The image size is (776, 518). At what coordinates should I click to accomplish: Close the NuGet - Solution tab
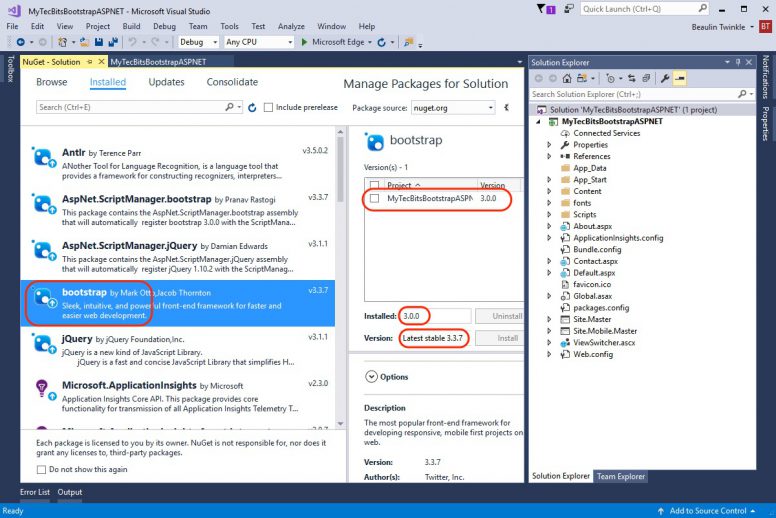coord(101,62)
